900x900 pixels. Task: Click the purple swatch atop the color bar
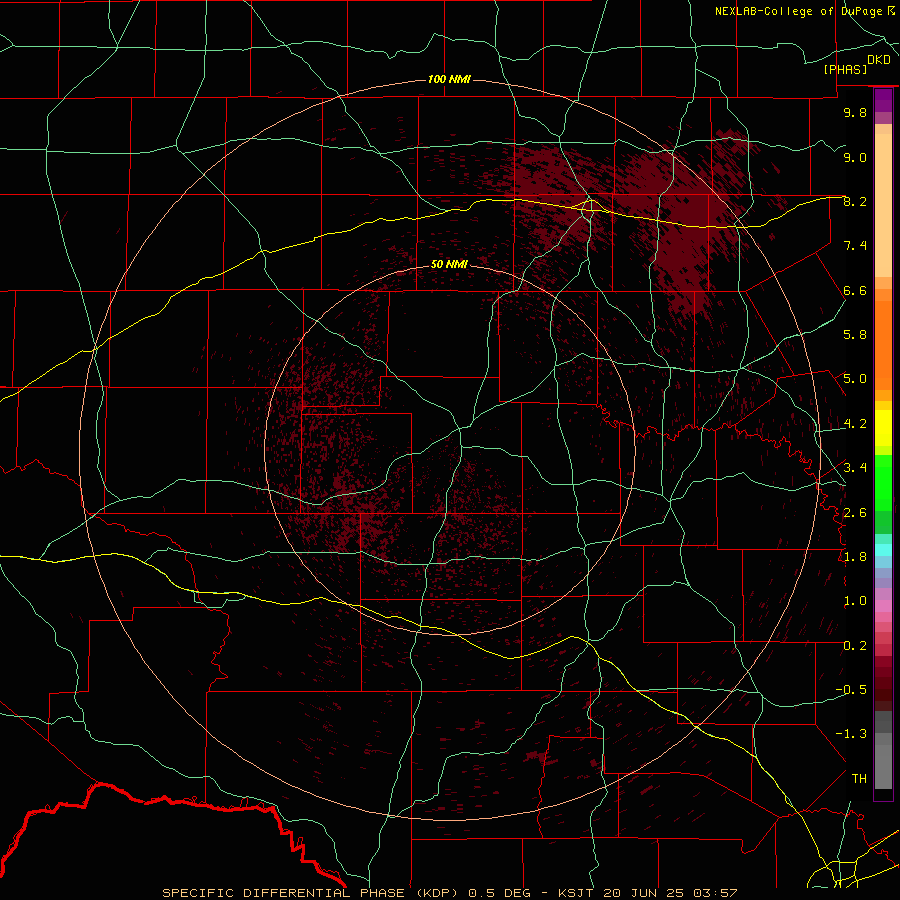883,100
